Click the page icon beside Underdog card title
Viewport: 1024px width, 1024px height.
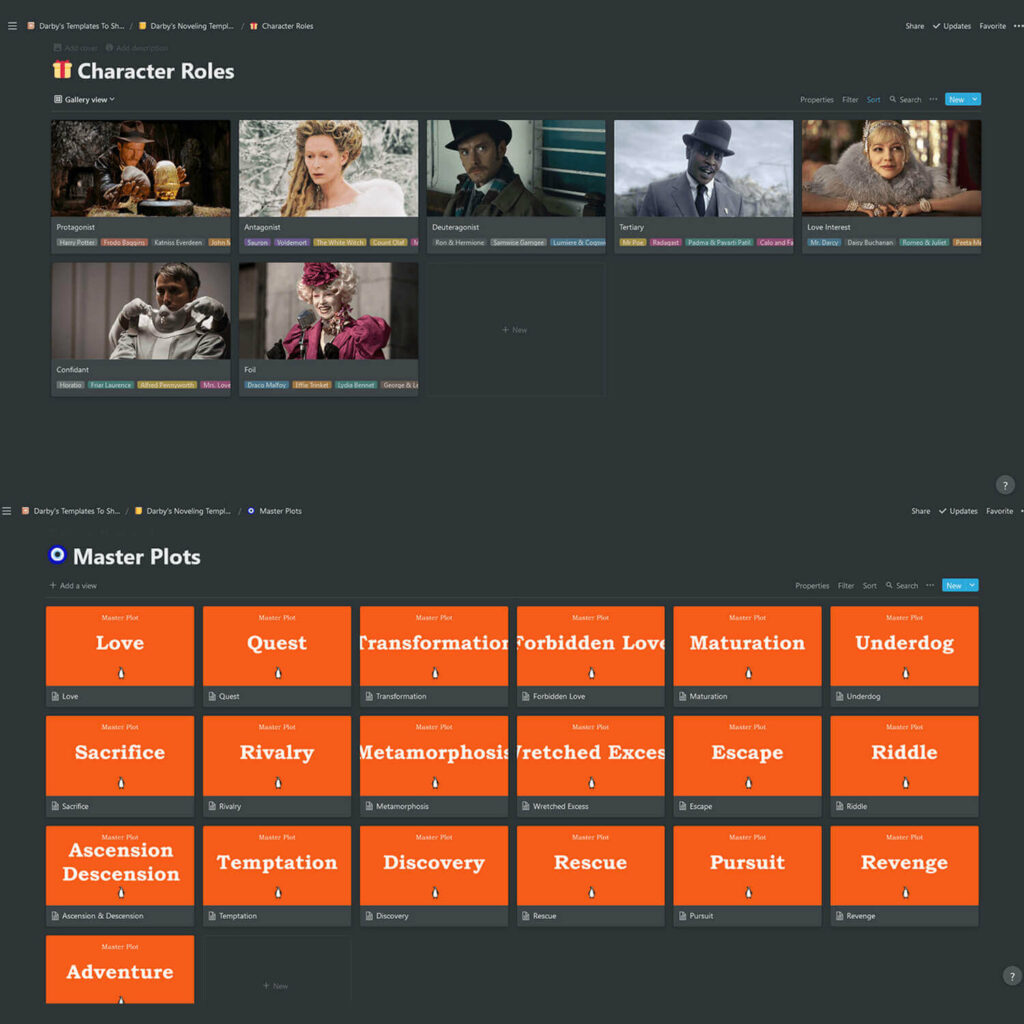click(x=839, y=696)
